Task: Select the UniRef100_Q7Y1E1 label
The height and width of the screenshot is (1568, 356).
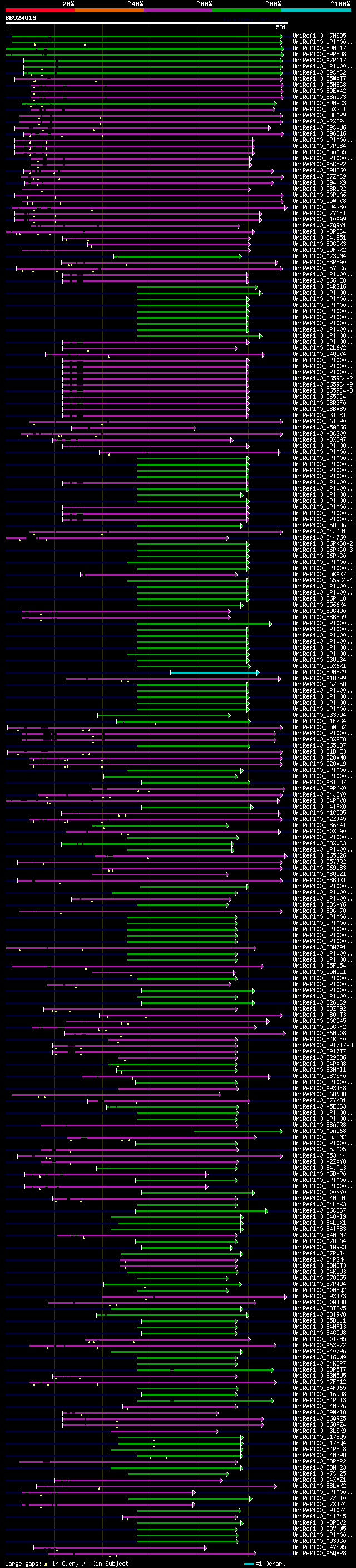Action: 319,213
